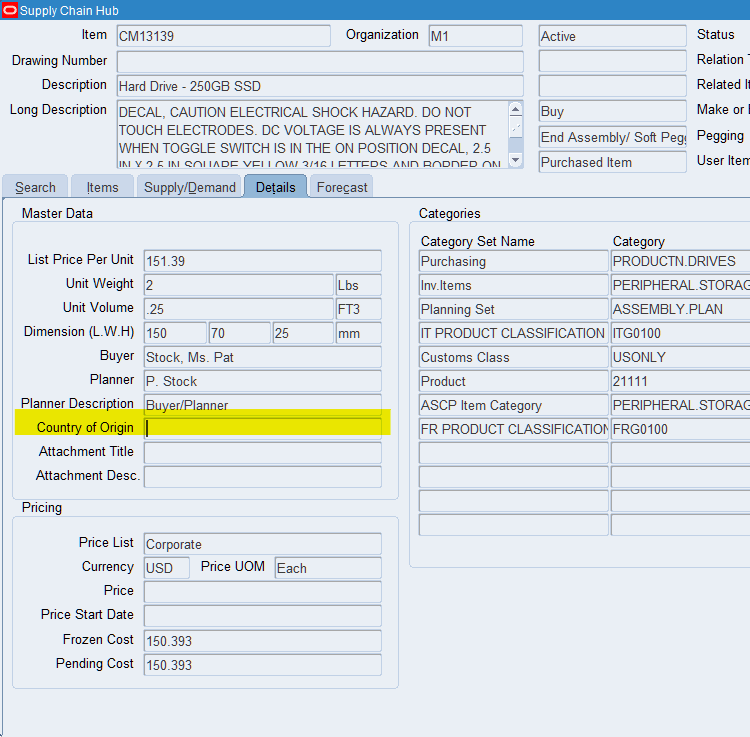Screen dimensions: 750x737
Task: Select the Product category set cell
Action: [514, 381]
